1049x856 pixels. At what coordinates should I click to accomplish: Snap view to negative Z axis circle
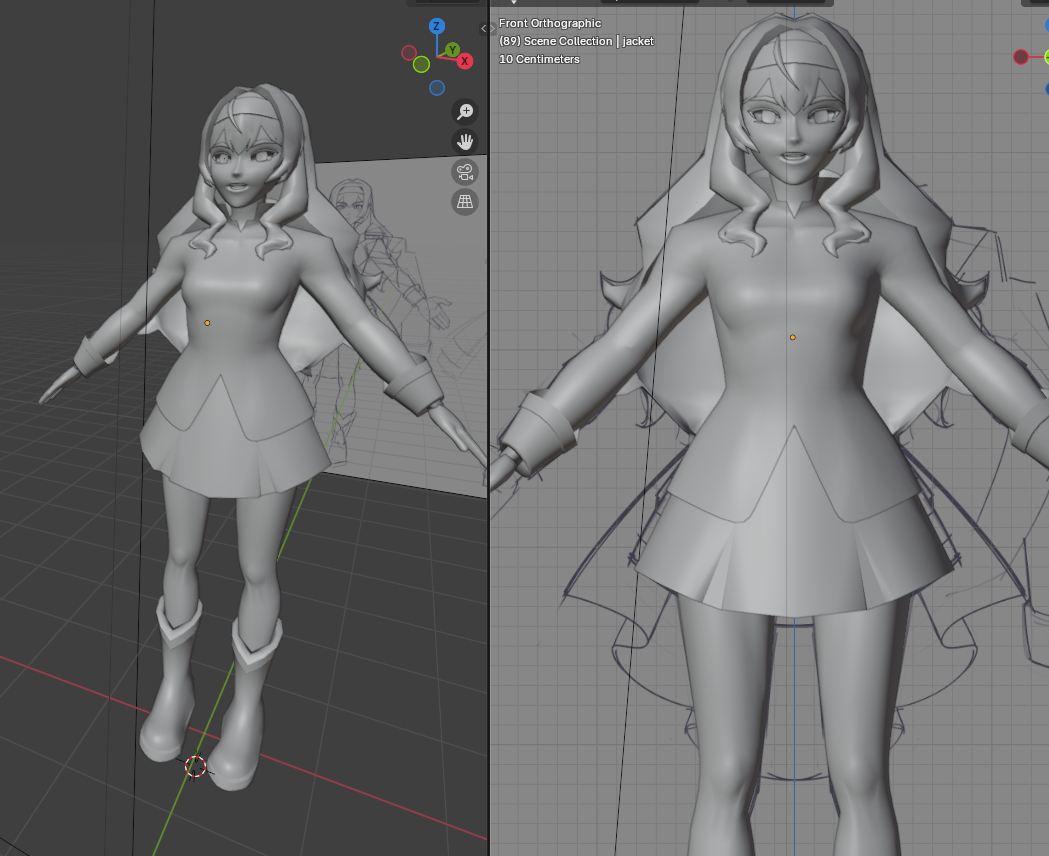click(437, 88)
